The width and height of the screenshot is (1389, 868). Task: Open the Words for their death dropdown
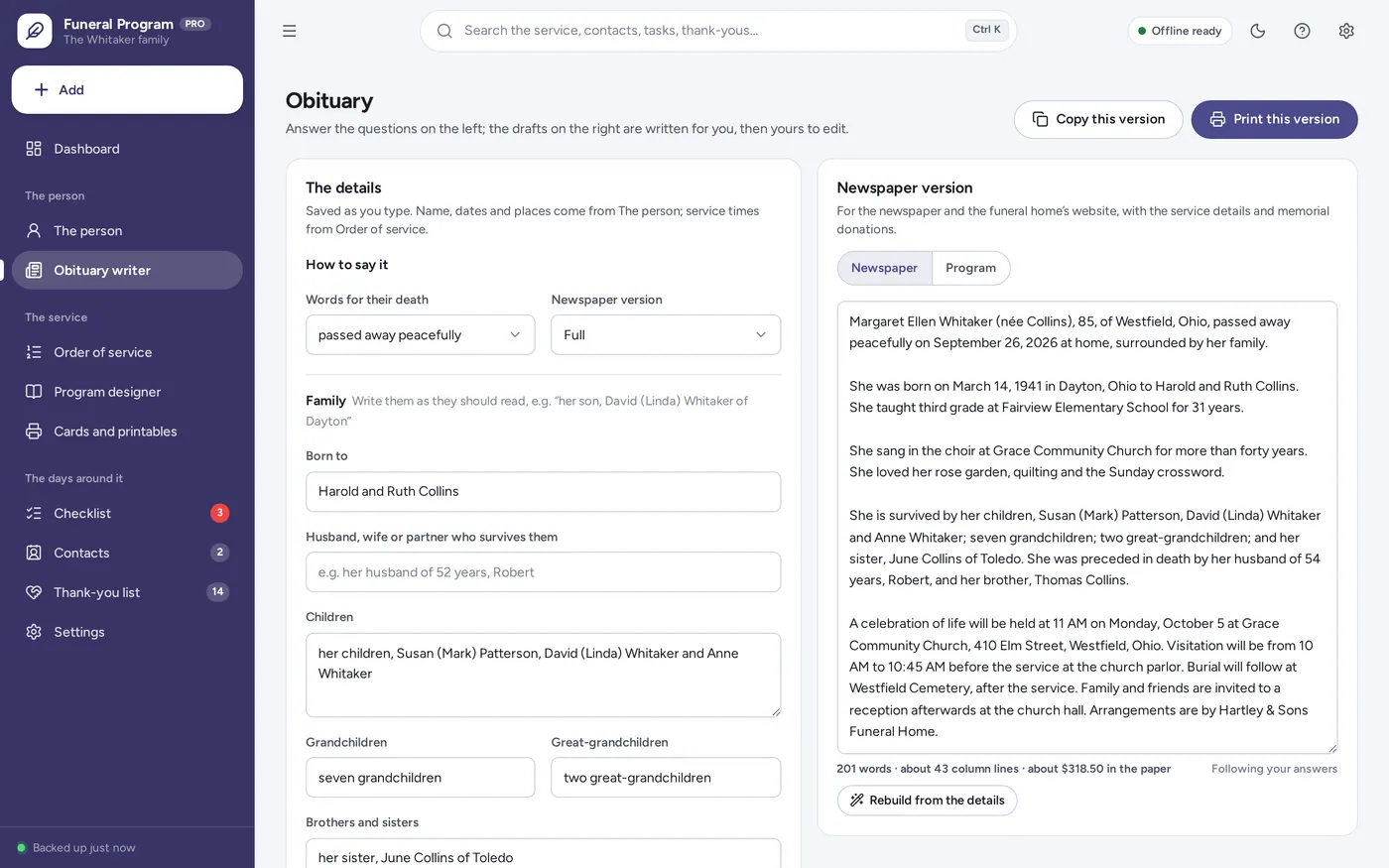coord(420,335)
